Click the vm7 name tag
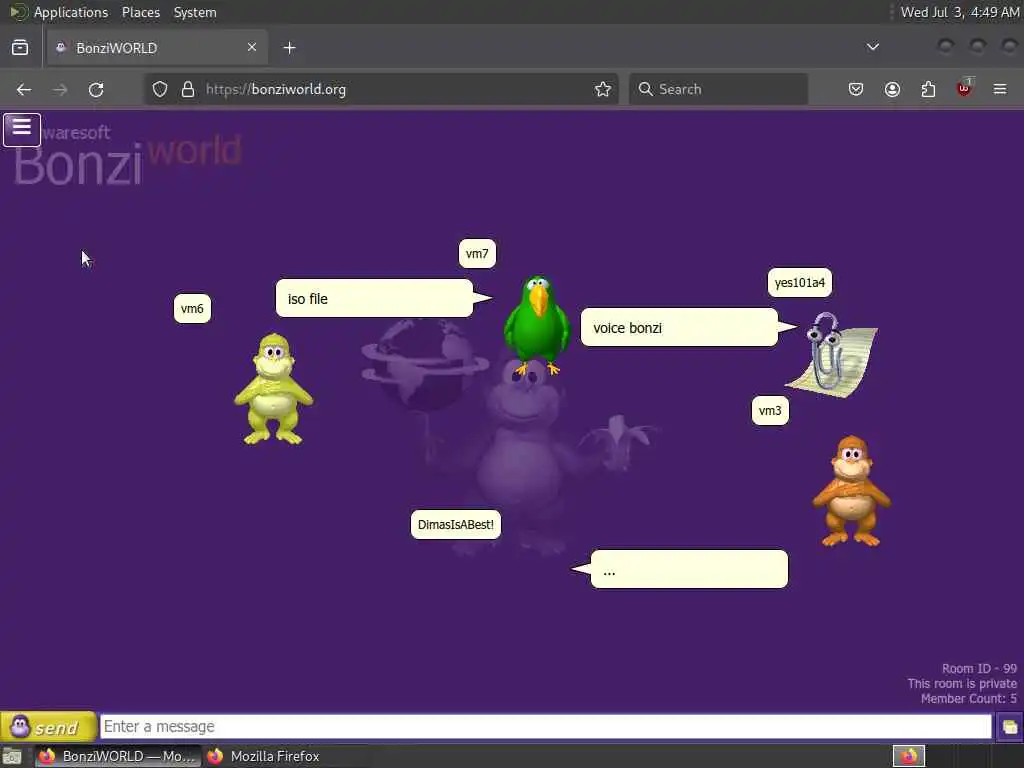Image resolution: width=1024 pixels, height=768 pixels. point(477,253)
